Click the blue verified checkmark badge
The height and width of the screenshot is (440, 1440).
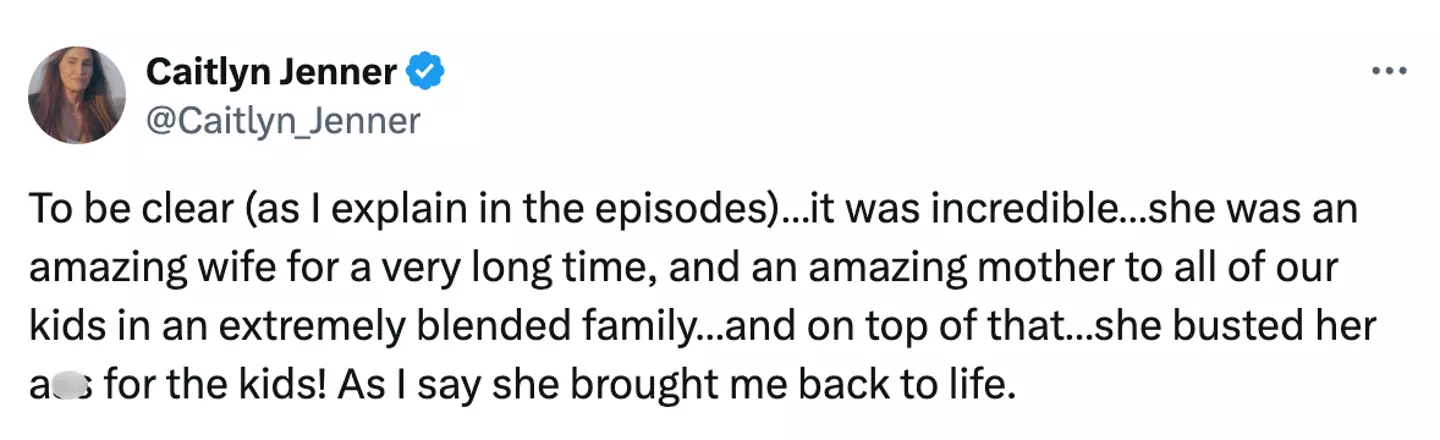click(425, 71)
